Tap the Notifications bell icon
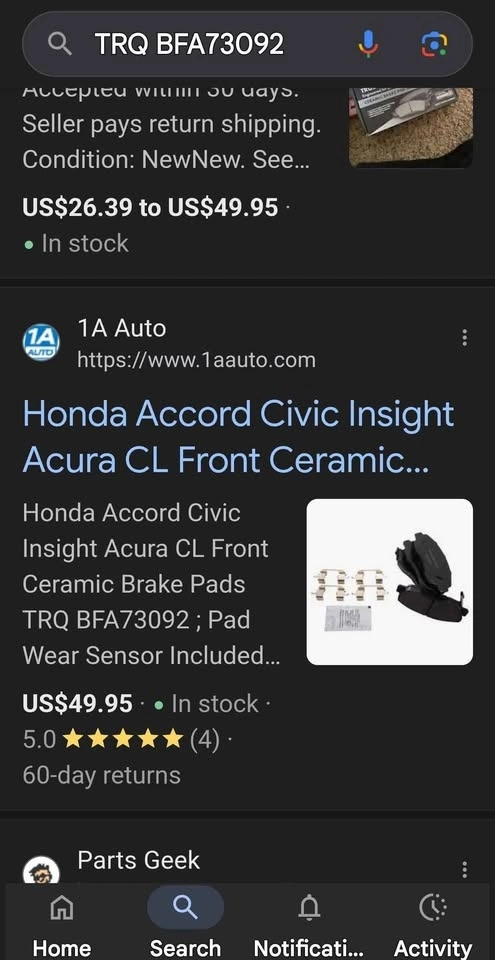 309,907
